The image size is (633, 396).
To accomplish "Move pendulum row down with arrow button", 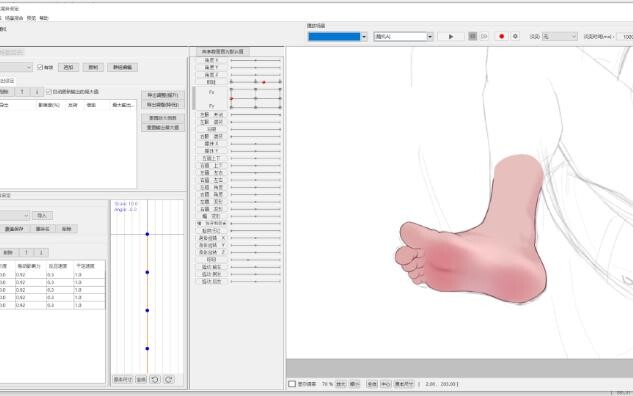I will [x=41, y=253].
